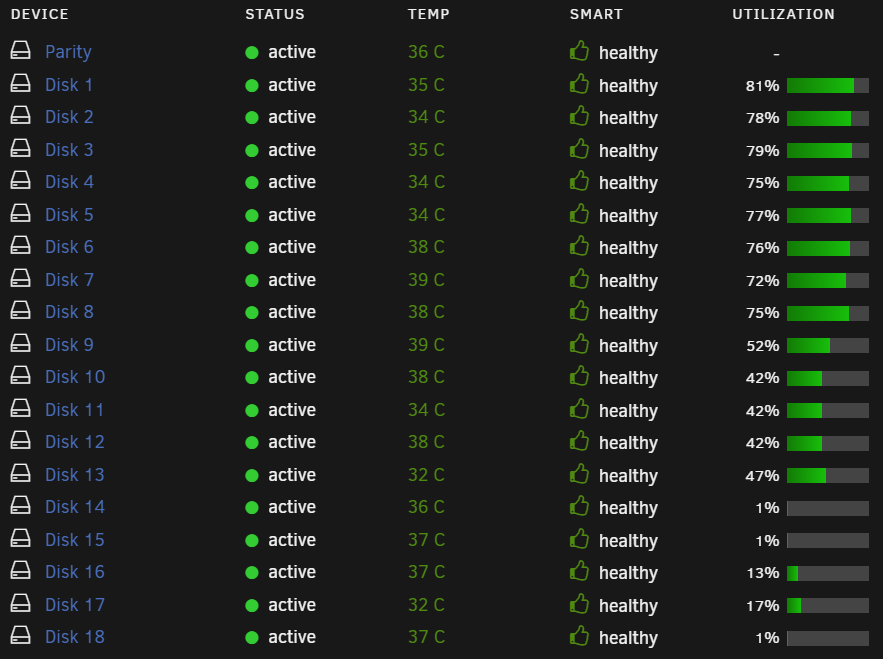The image size is (883, 659).
Task: Click the SMART thumbs-up icon for Disk 3
Action: (579, 149)
